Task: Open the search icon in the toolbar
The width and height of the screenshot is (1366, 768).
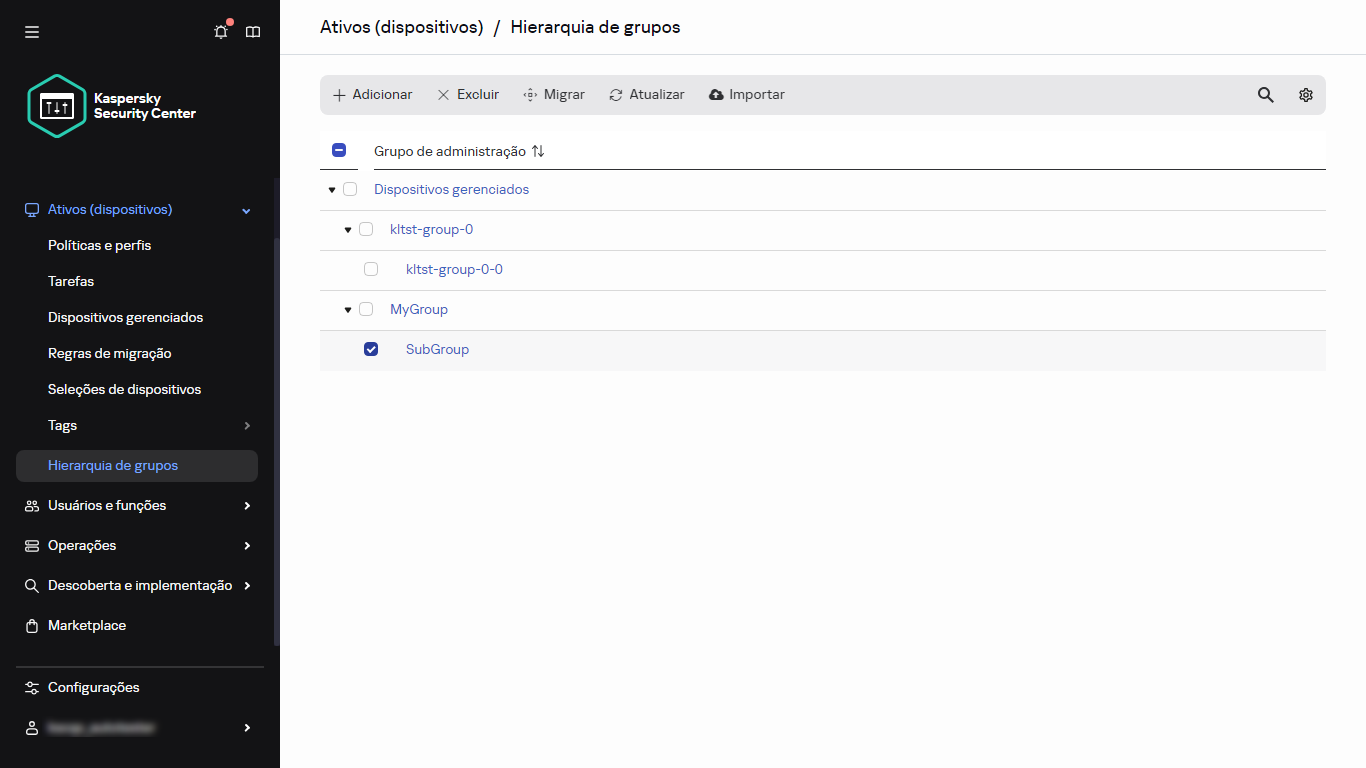Action: (x=1265, y=94)
